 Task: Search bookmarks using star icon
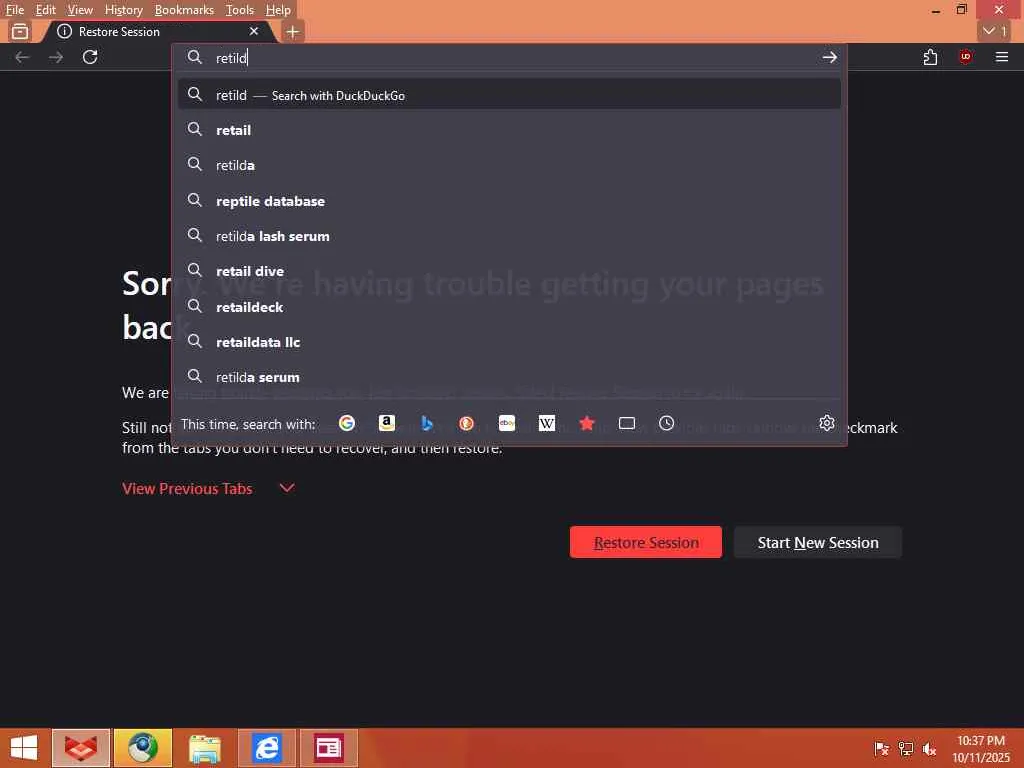pyautogui.click(x=586, y=423)
